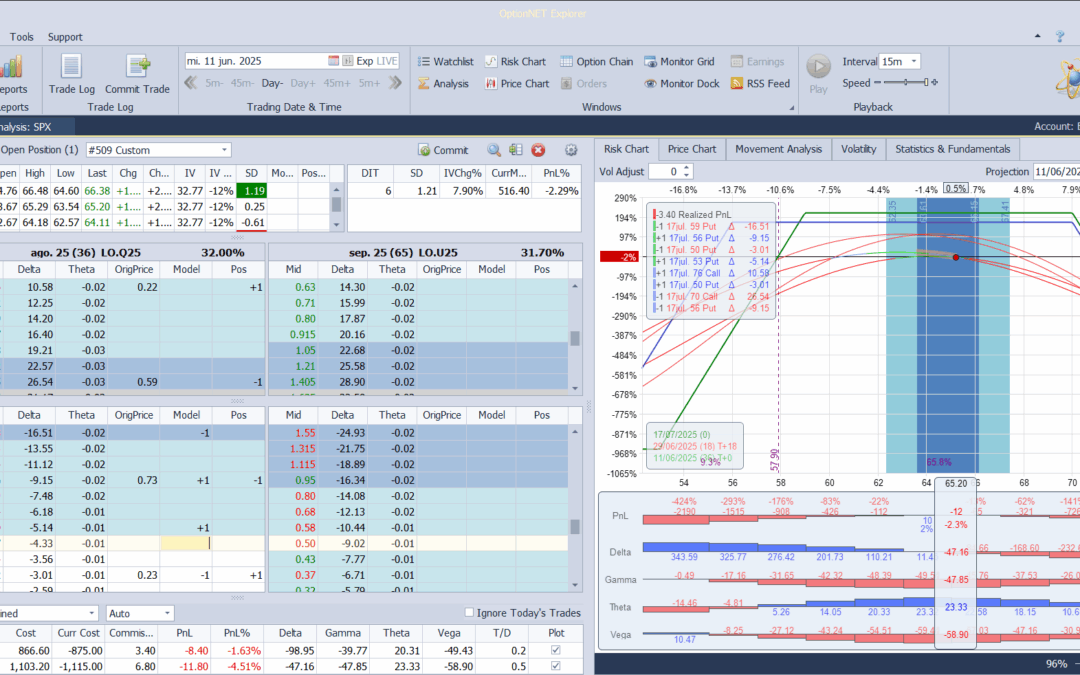This screenshot has width=1080, height=675.
Task: Adjust the playback Speed slider
Action: (x=906, y=83)
